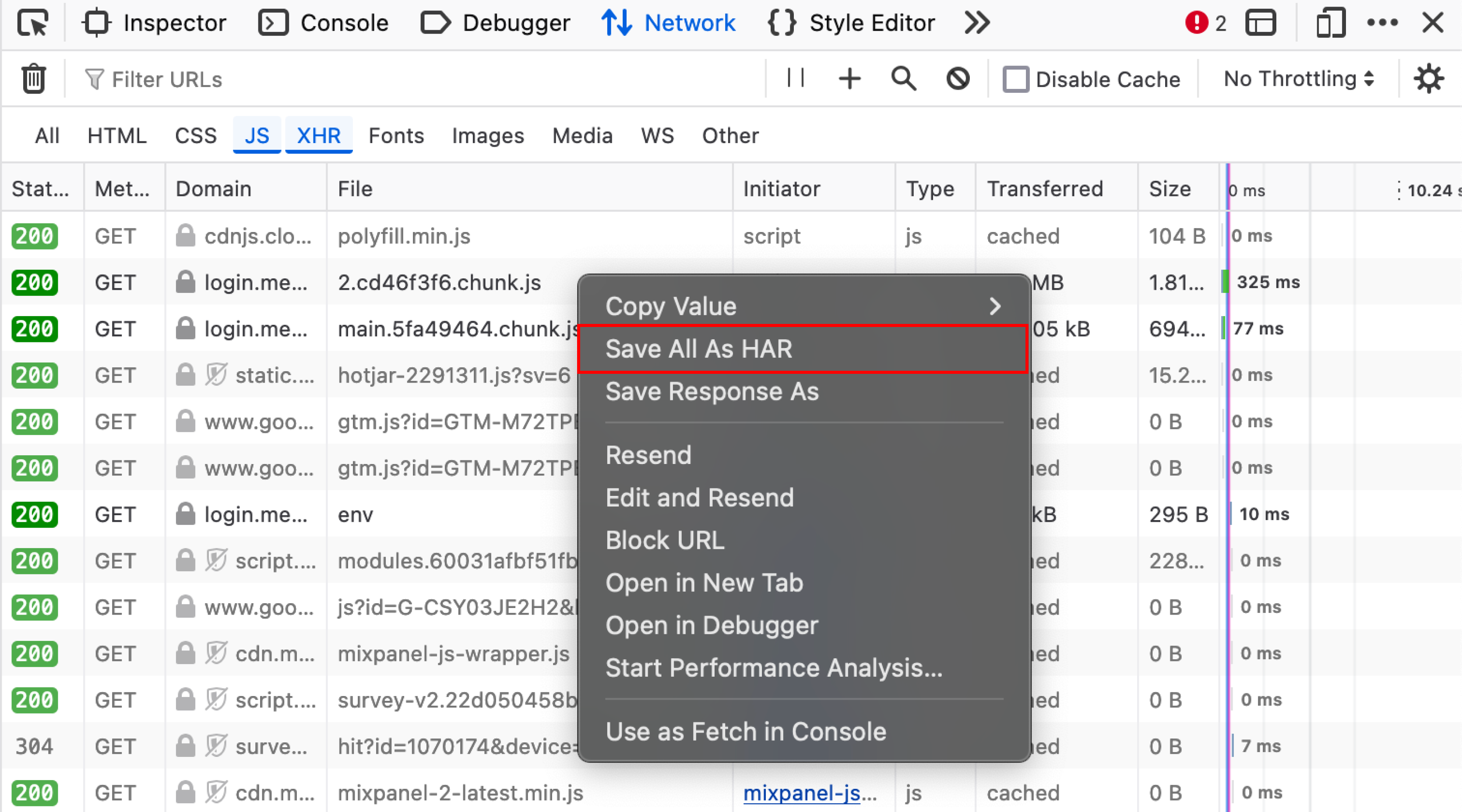Open the Style Editor panel

851,23
